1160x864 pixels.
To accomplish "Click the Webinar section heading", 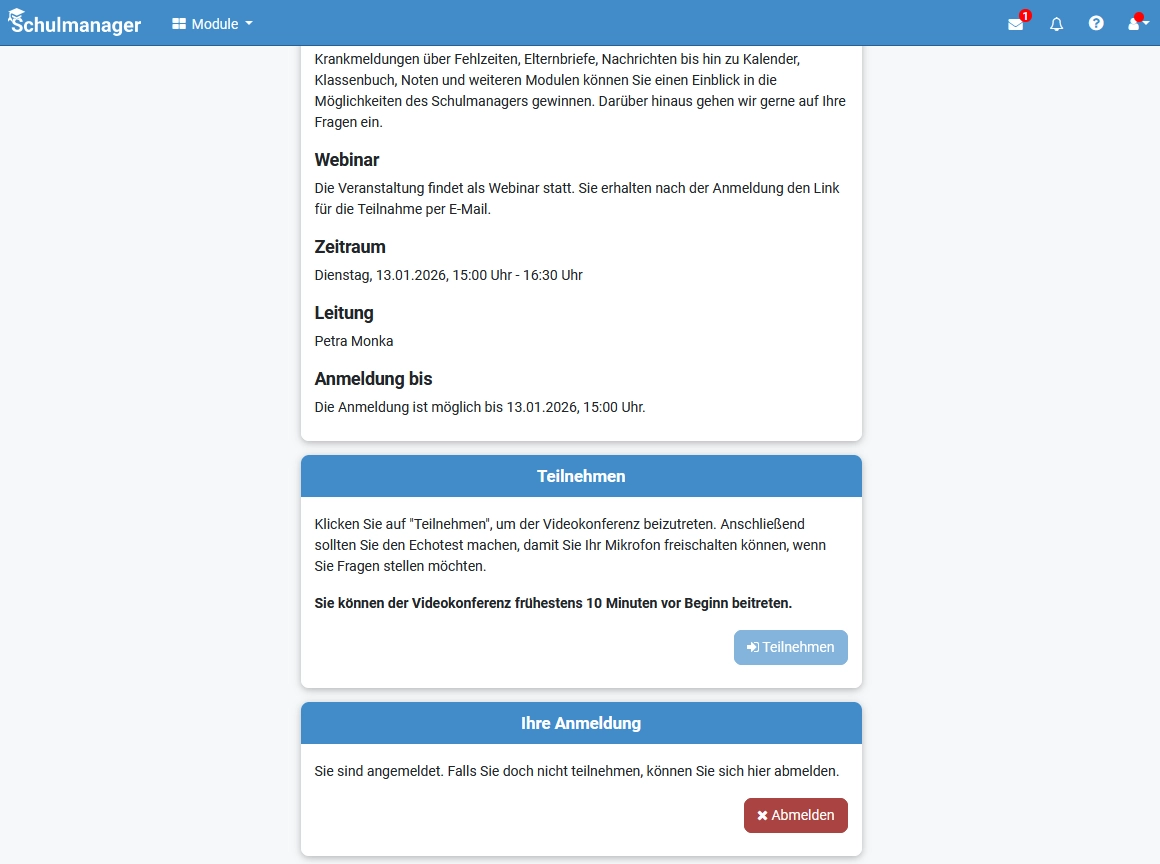I will (x=347, y=160).
